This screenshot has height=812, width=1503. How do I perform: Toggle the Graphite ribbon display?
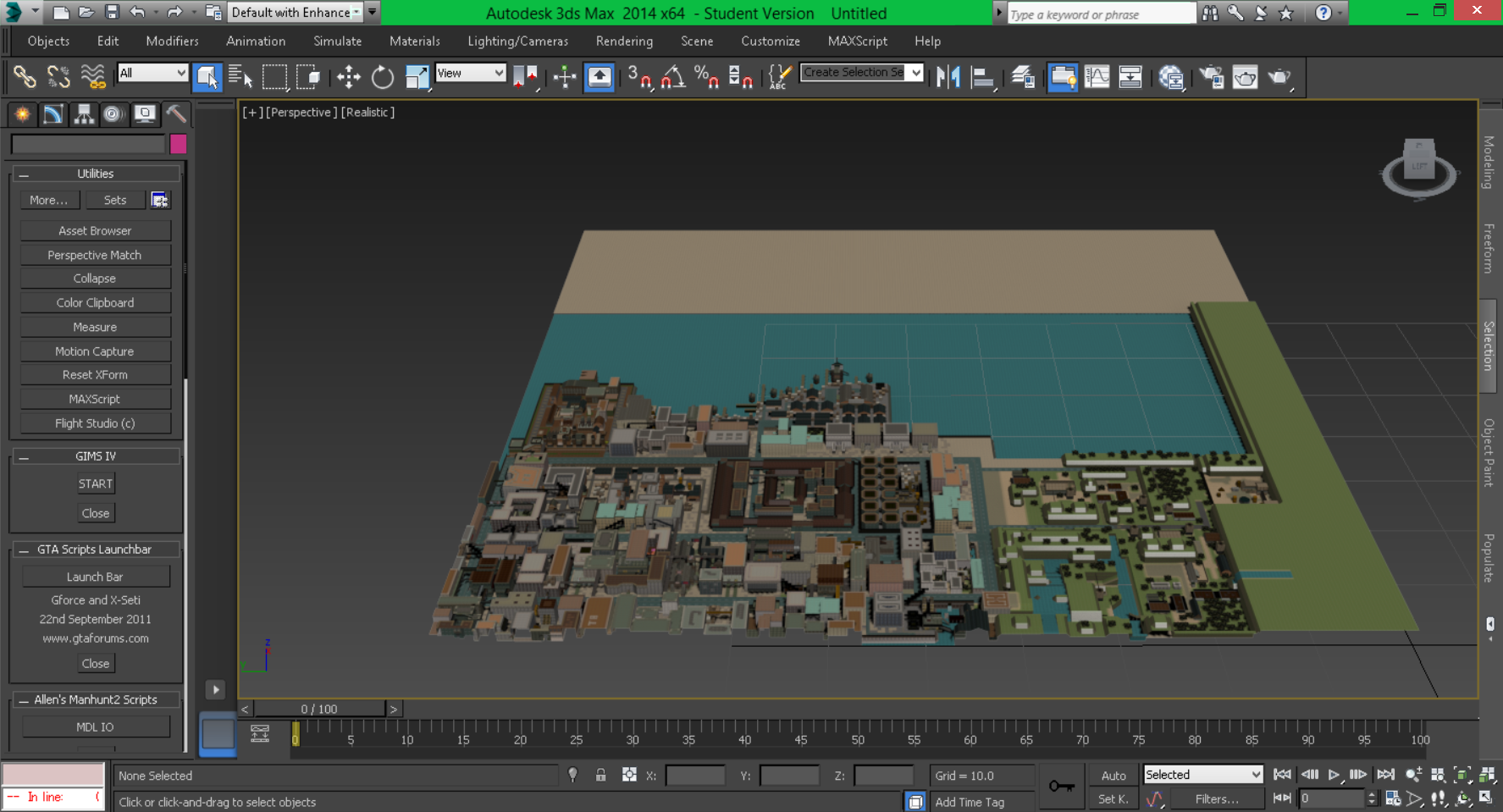[1063, 77]
